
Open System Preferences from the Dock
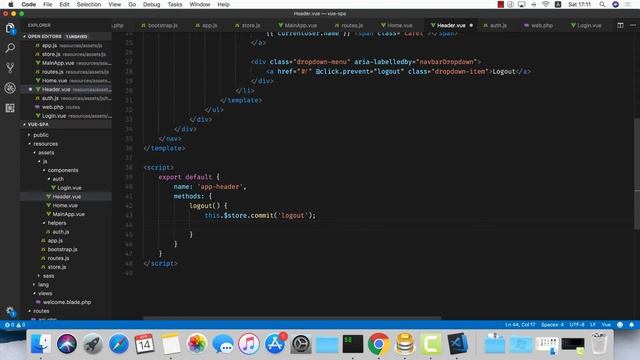[x=301, y=344]
